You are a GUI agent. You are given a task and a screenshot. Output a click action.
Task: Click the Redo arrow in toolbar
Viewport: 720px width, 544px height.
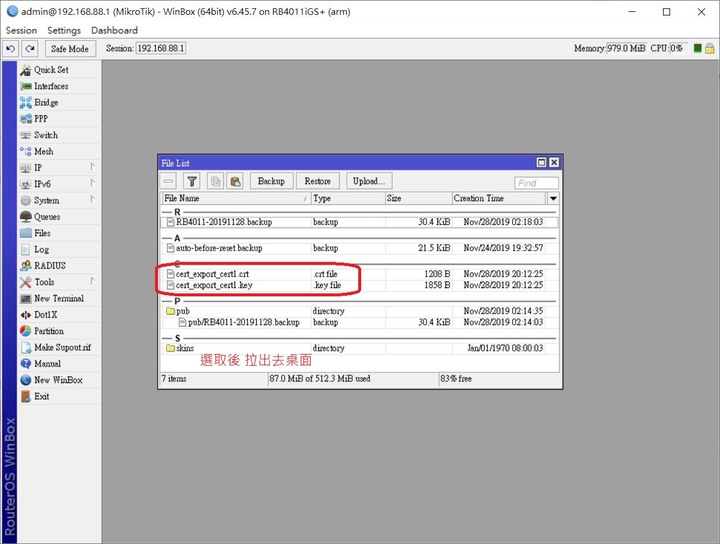(30, 49)
